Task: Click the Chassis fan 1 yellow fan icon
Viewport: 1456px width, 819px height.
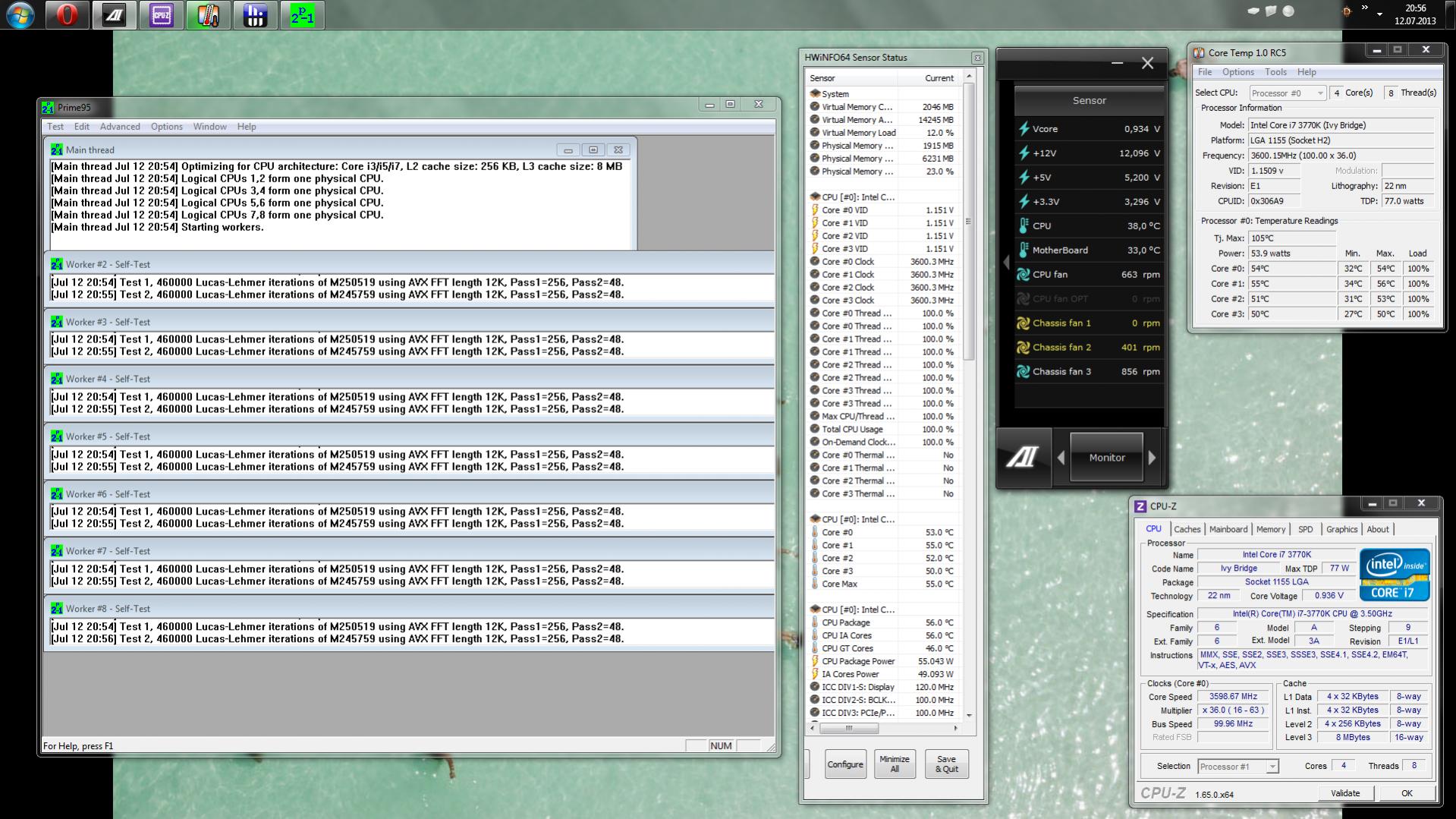Action: pyautogui.click(x=1024, y=323)
